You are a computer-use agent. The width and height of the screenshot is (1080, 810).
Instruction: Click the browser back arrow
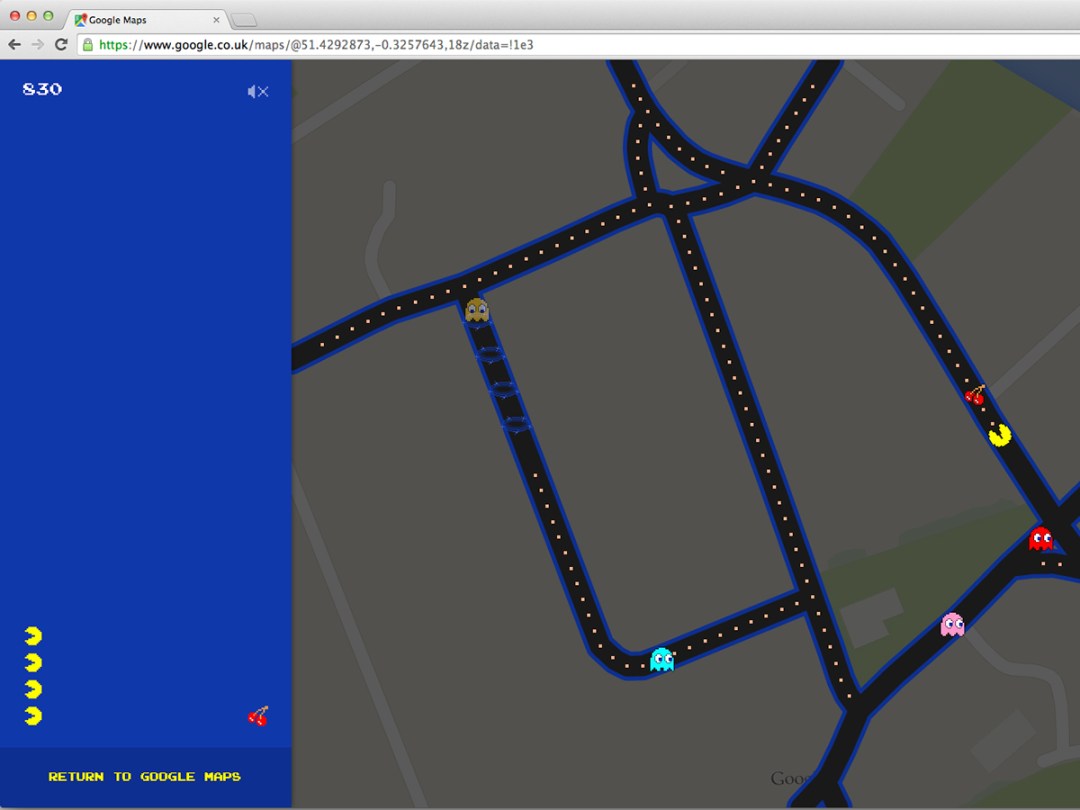pyautogui.click(x=14, y=45)
